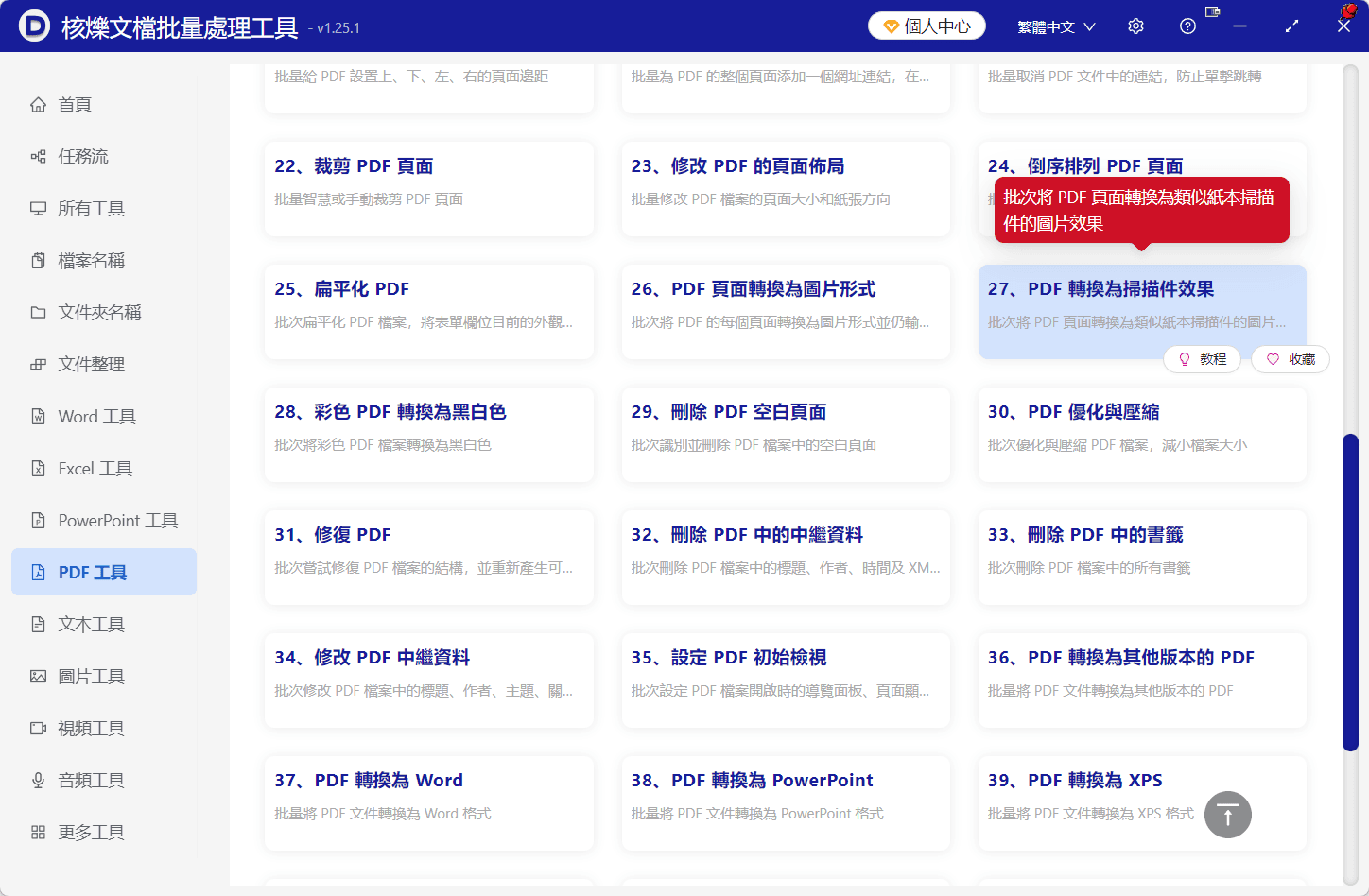Screen dimensions: 1369x896
Task: Click the 圖片工具 image icon
Action: [x=38, y=677]
